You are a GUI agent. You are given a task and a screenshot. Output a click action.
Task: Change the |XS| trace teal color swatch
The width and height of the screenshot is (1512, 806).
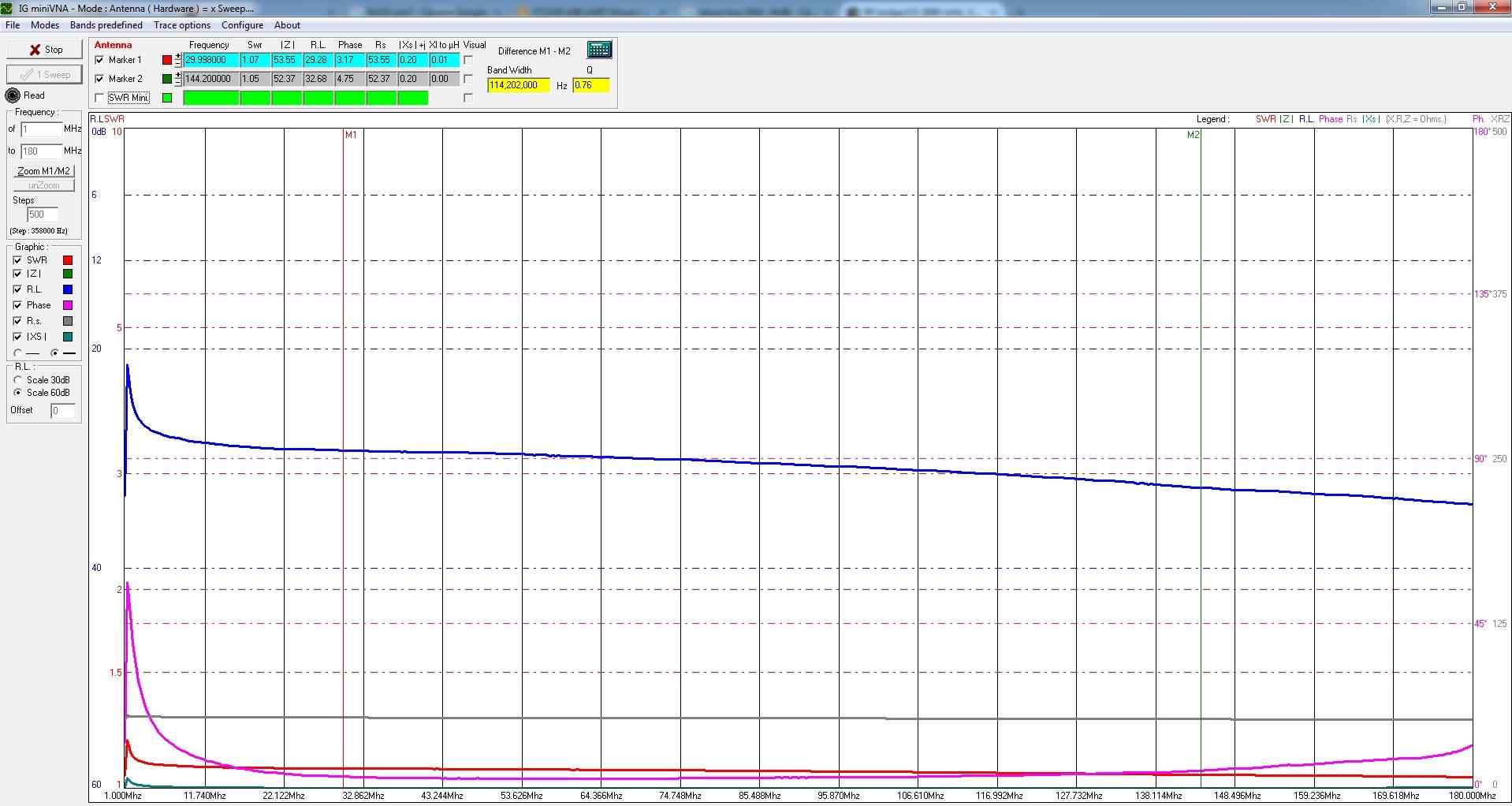click(68, 337)
